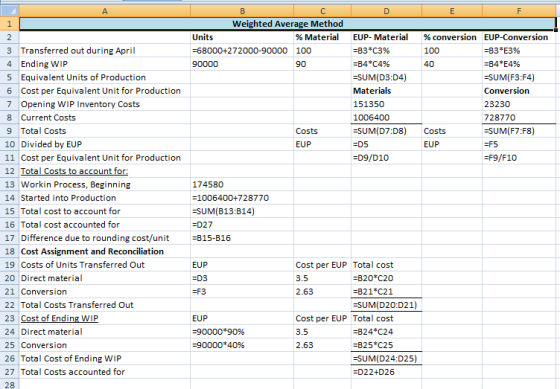The image size is (560, 389).
Task: Select row 1 header
Action: (10, 24)
